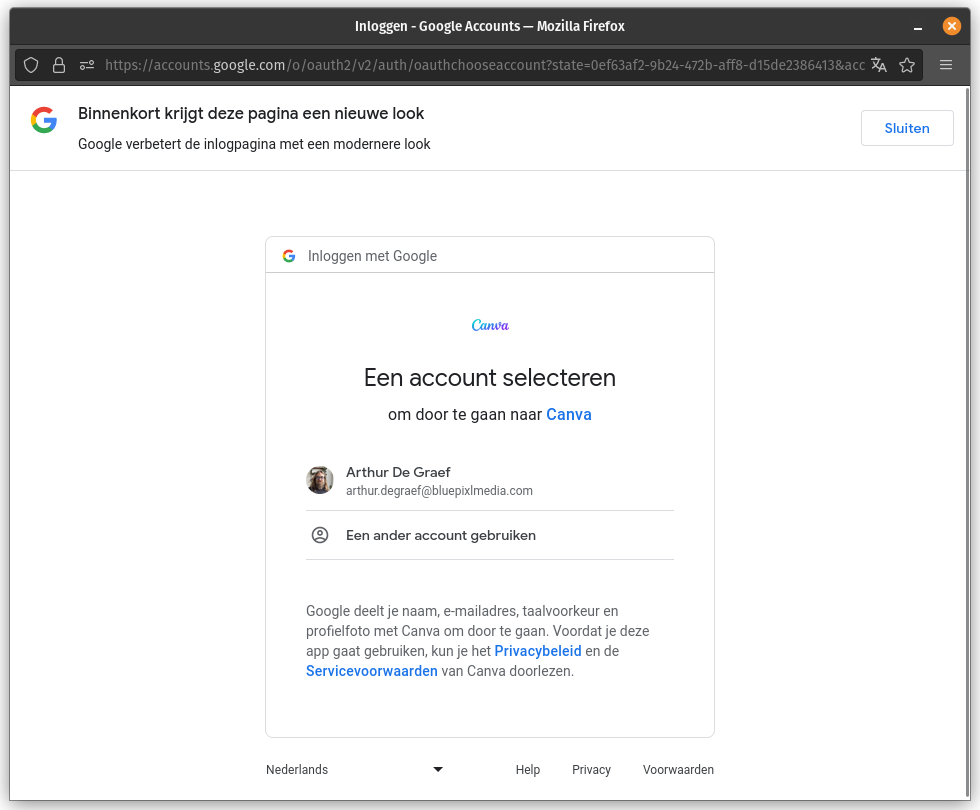Click the person icon for another account
Image resolution: width=980 pixels, height=810 pixels.
pyautogui.click(x=320, y=535)
